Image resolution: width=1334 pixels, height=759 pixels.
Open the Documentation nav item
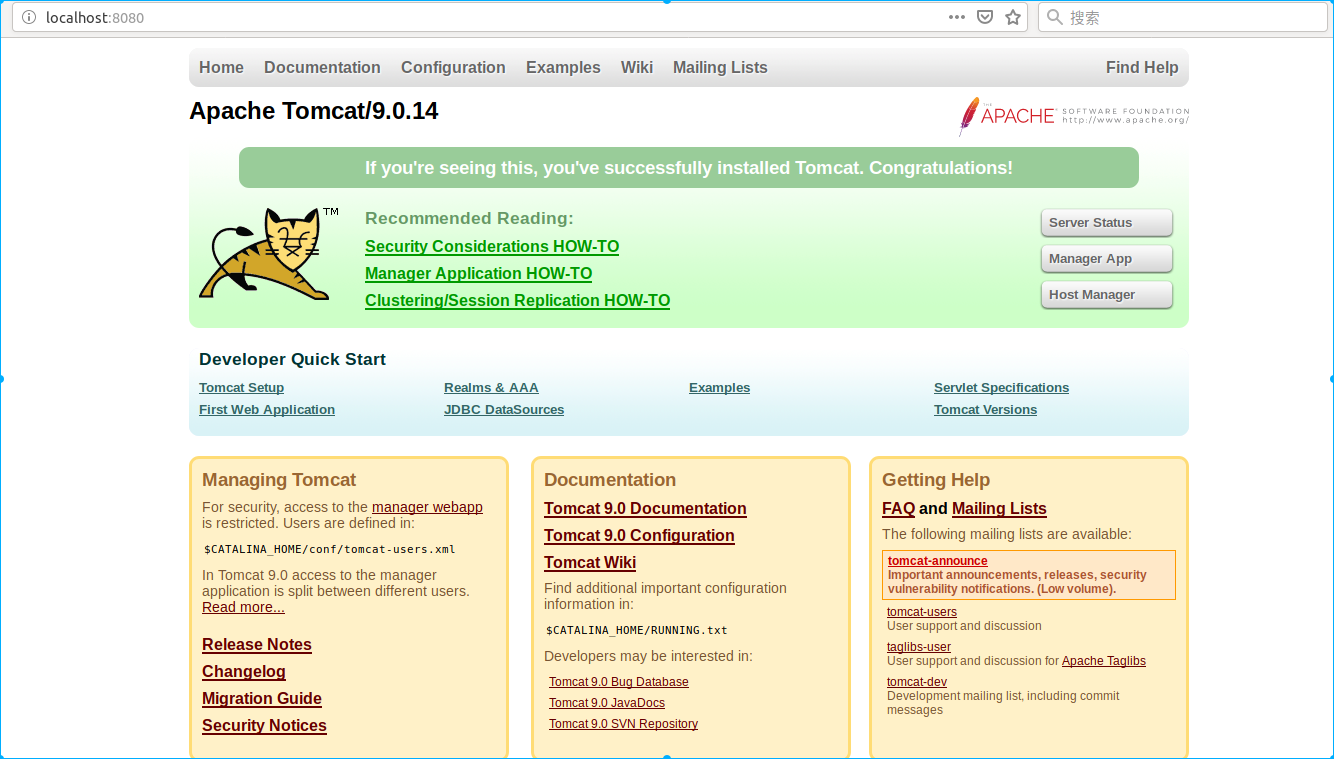[322, 67]
